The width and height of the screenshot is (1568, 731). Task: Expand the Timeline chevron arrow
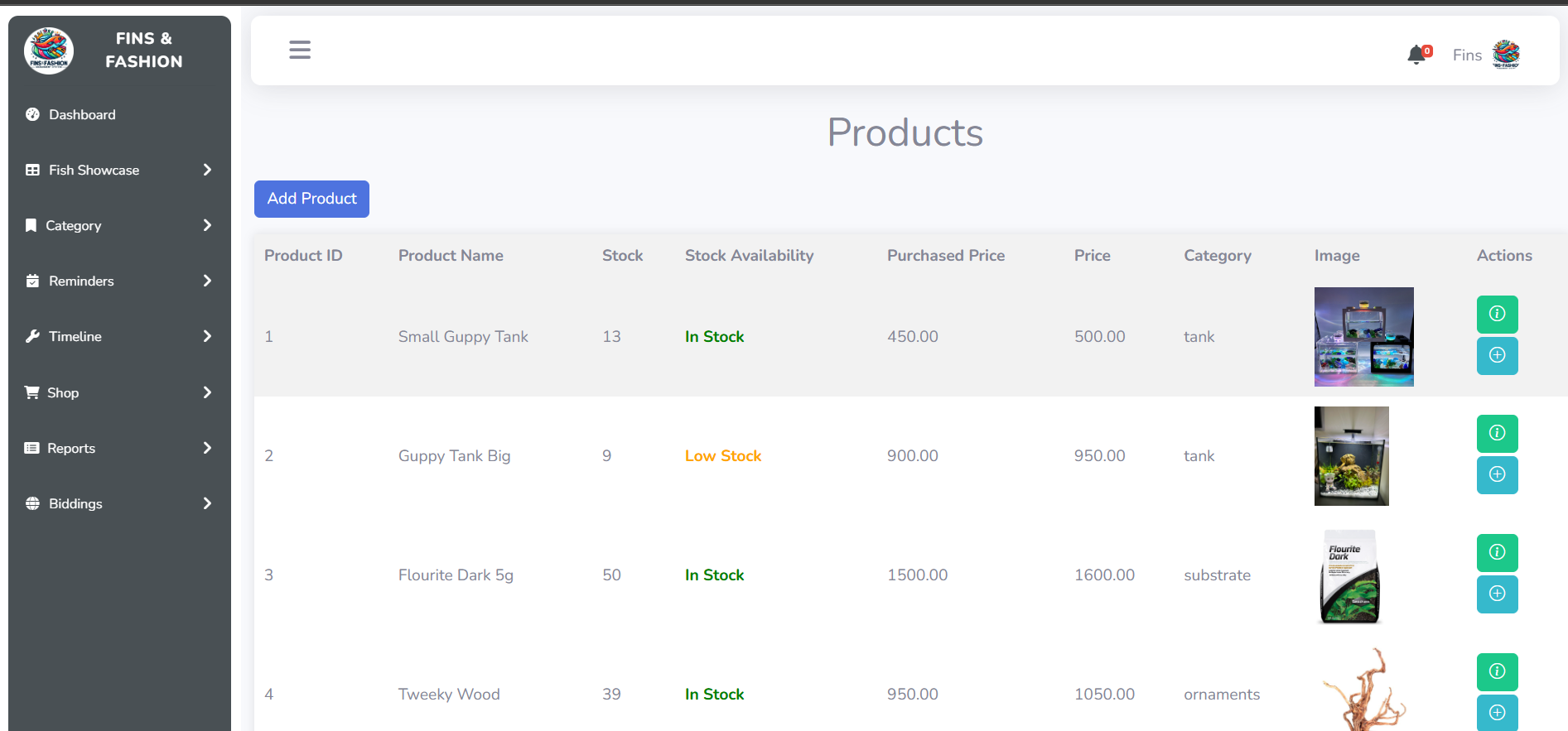click(207, 336)
